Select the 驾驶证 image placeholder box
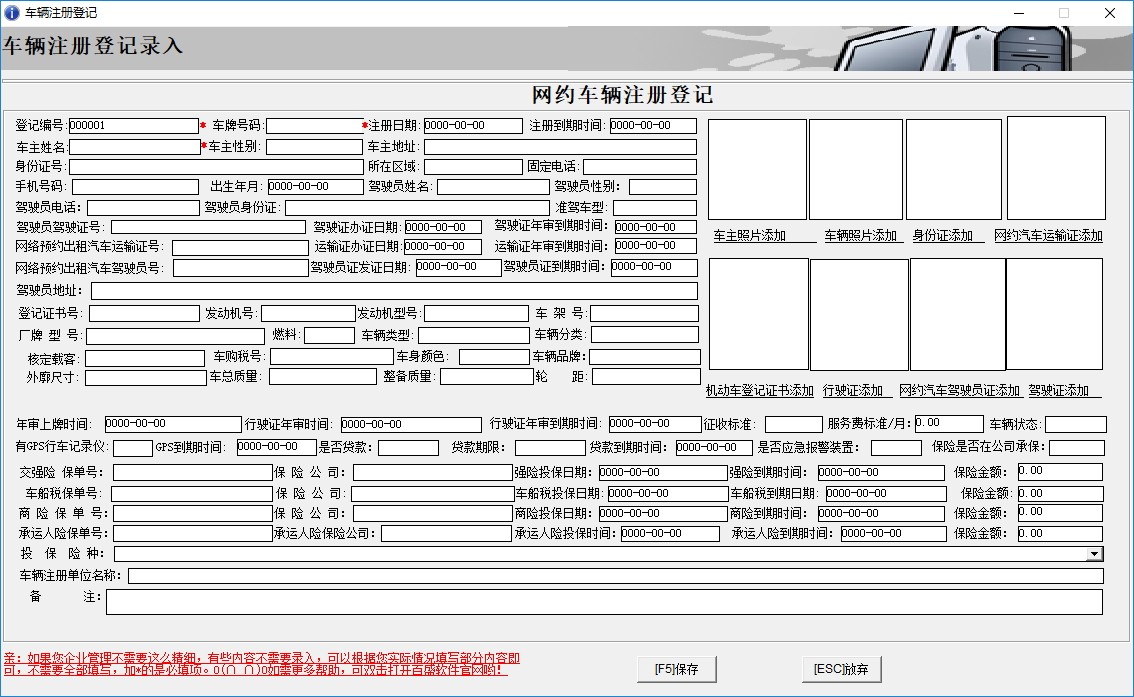Viewport: 1134px width, 697px height. tap(1054, 315)
